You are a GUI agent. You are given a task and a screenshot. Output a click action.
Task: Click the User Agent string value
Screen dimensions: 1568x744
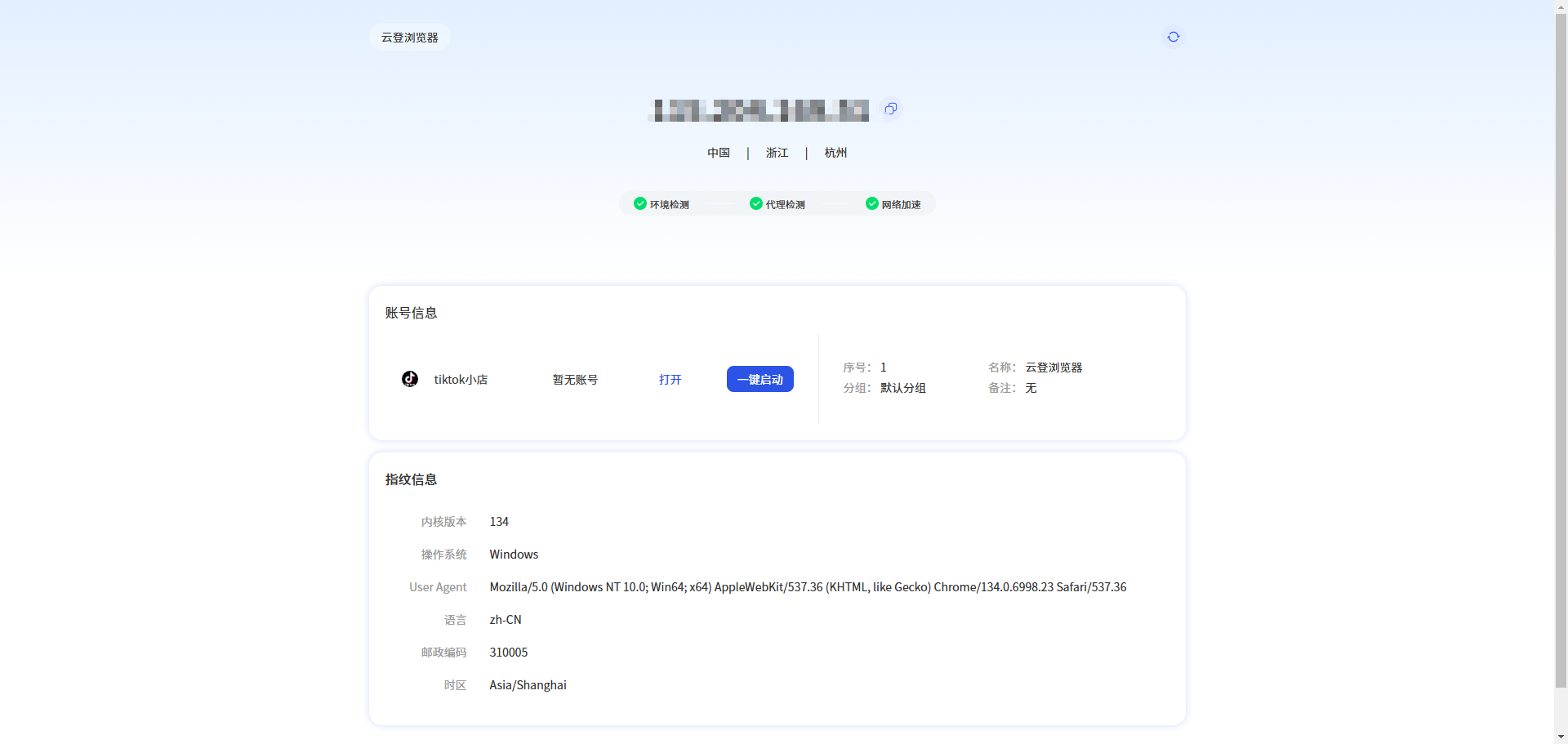pyautogui.click(x=808, y=586)
